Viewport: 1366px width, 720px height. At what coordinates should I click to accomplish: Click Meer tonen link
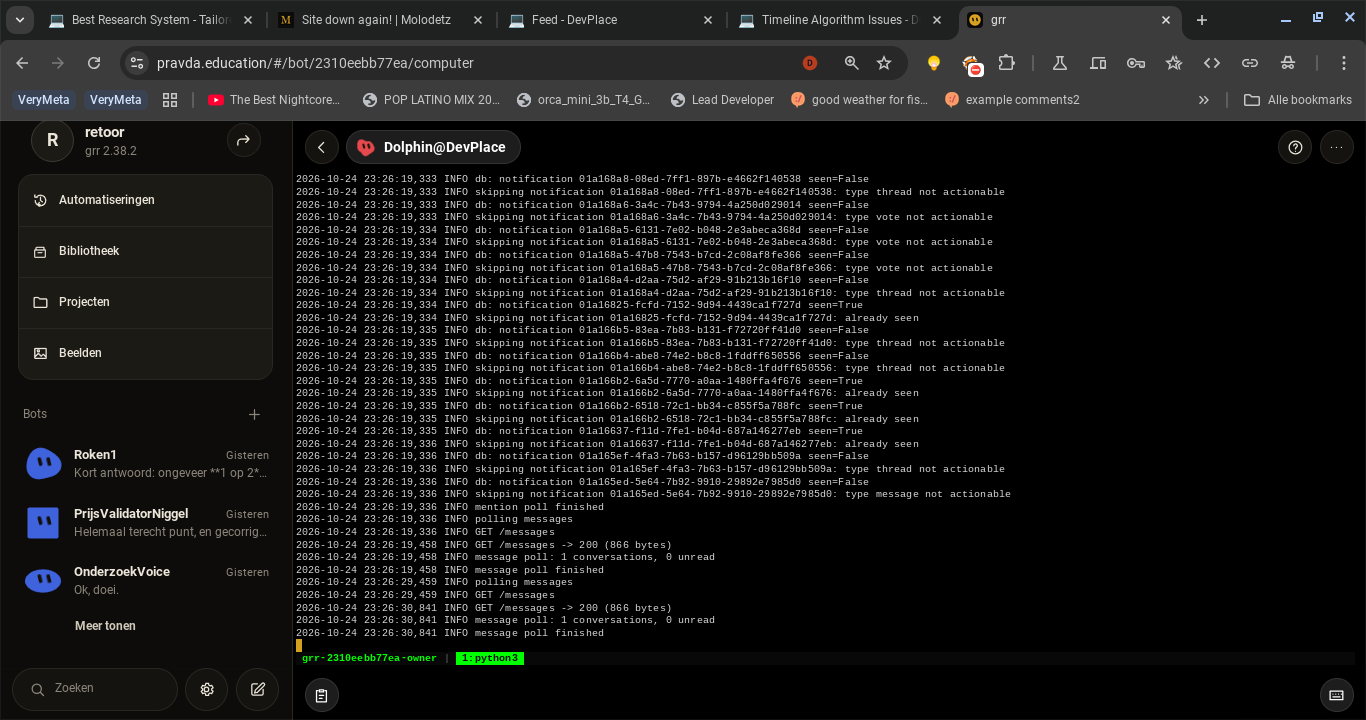pos(105,626)
